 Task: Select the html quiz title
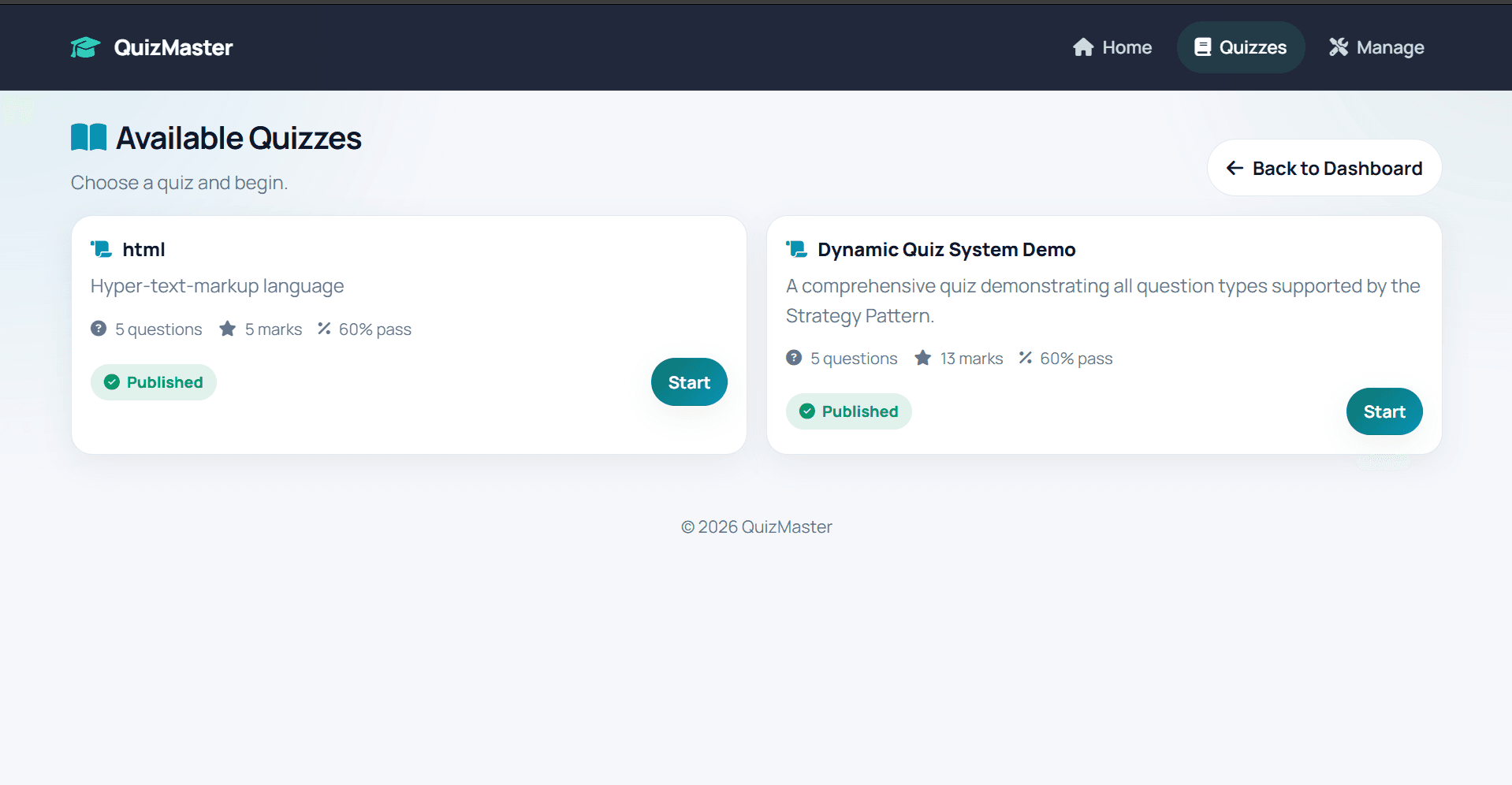(143, 250)
